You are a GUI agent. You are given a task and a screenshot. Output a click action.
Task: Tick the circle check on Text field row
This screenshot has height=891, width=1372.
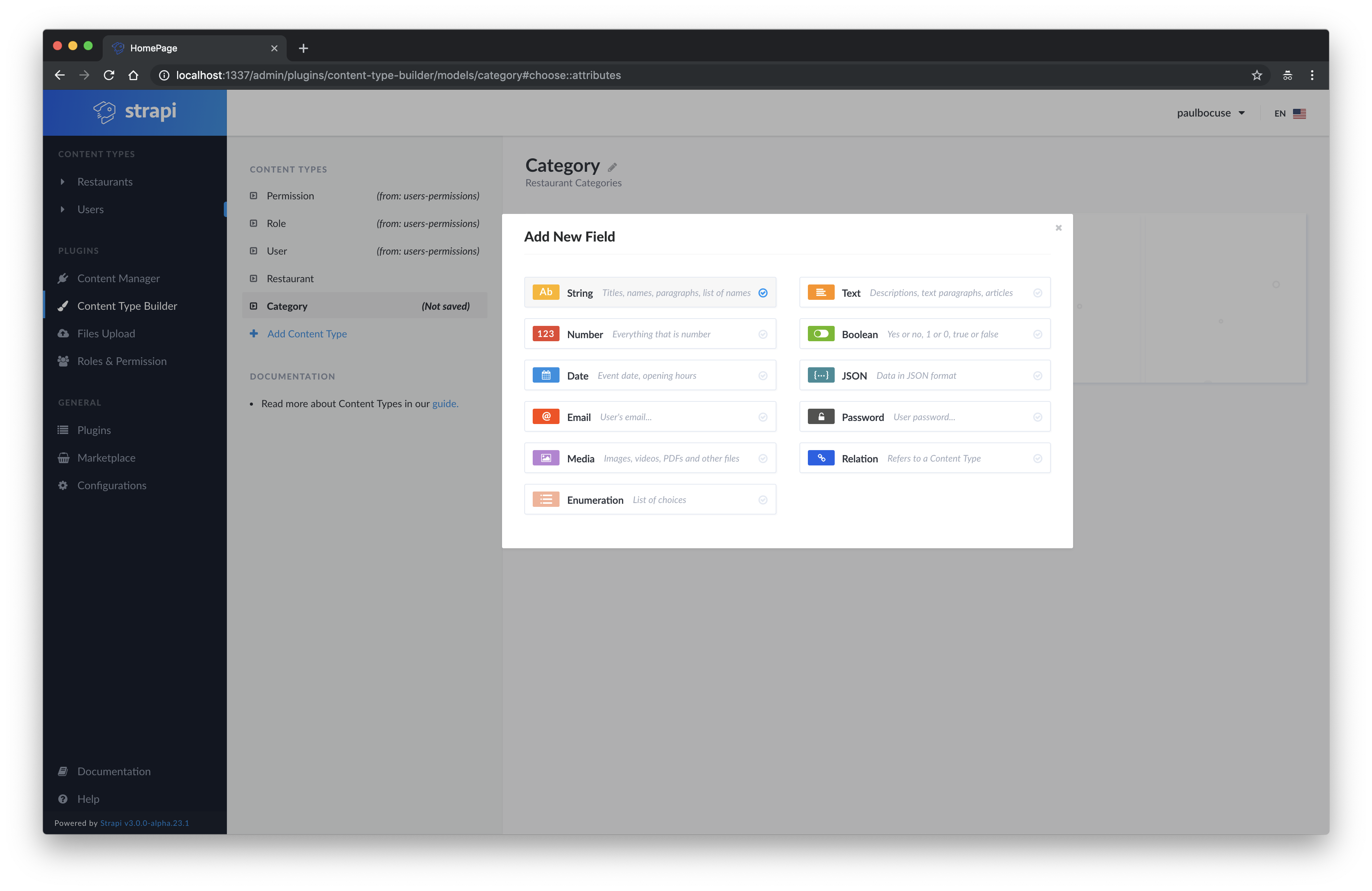(x=1037, y=293)
